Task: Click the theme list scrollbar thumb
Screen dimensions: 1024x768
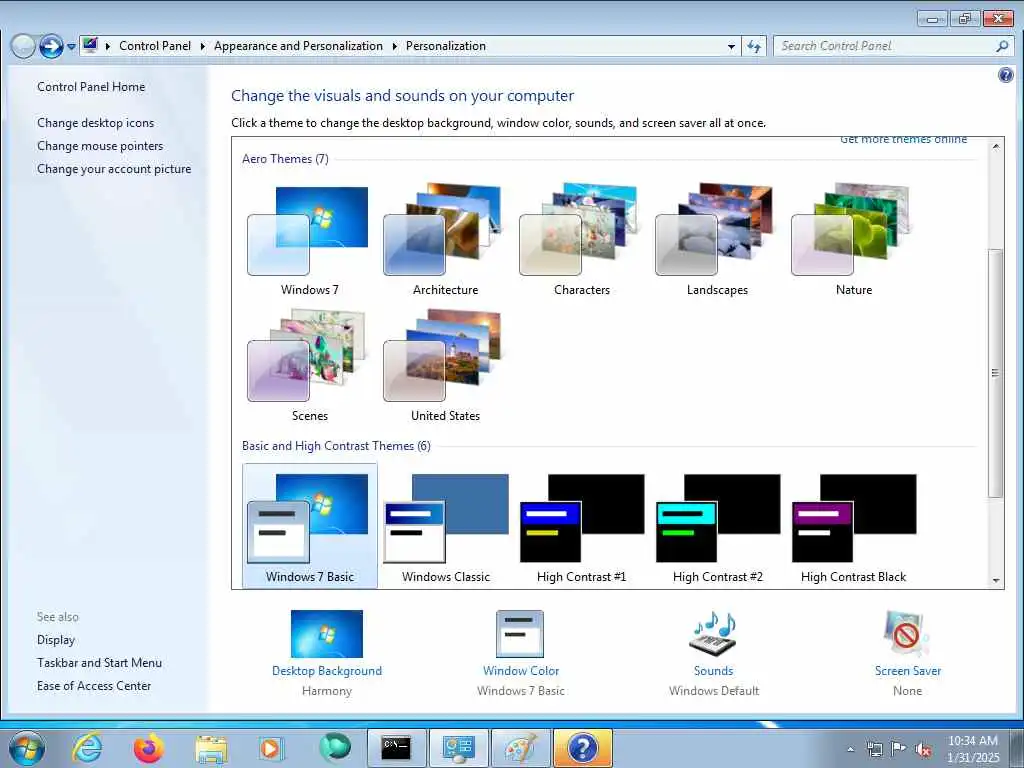Action: (x=996, y=373)
